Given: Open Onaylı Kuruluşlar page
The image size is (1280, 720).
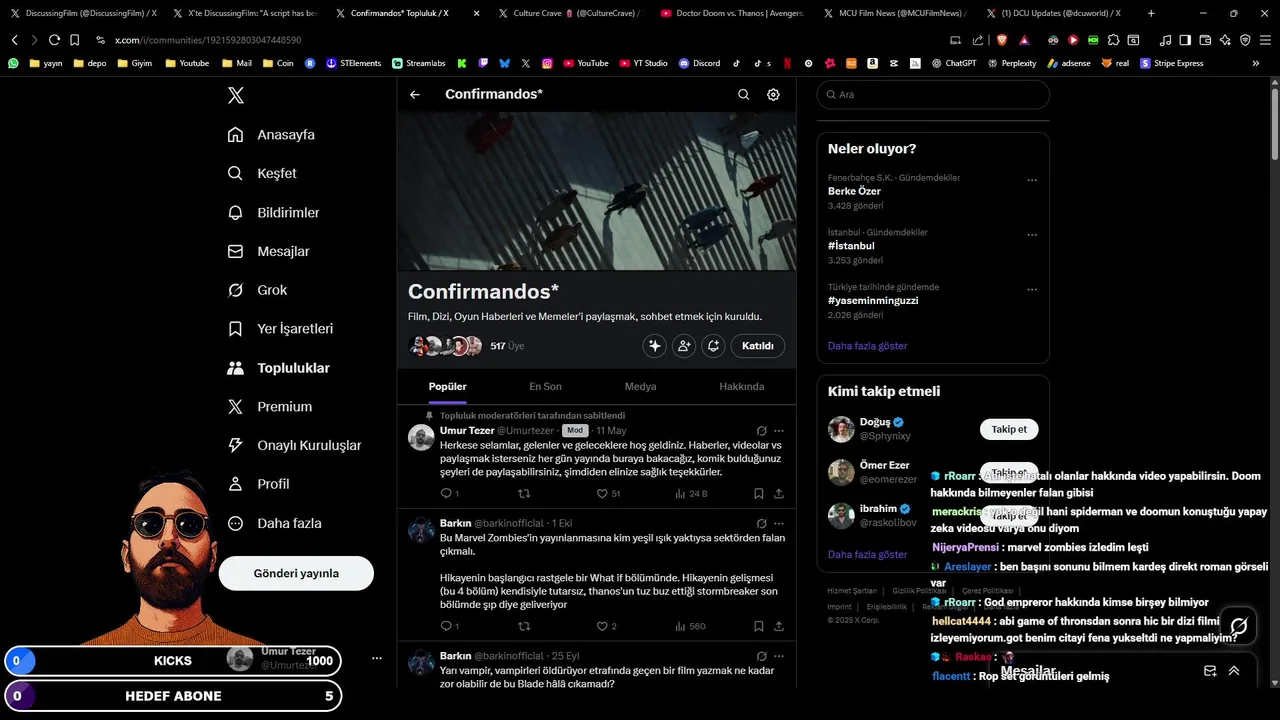Looking at the screenshot, I should [x=294, y=445].
